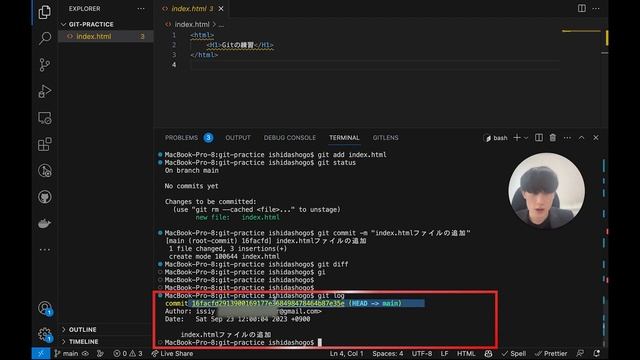Image resolution: width=640 pixels, height=360 pixels.
Task: Select the bash terminal profile label
Action: pyautogui.click(x=496, y=138)
